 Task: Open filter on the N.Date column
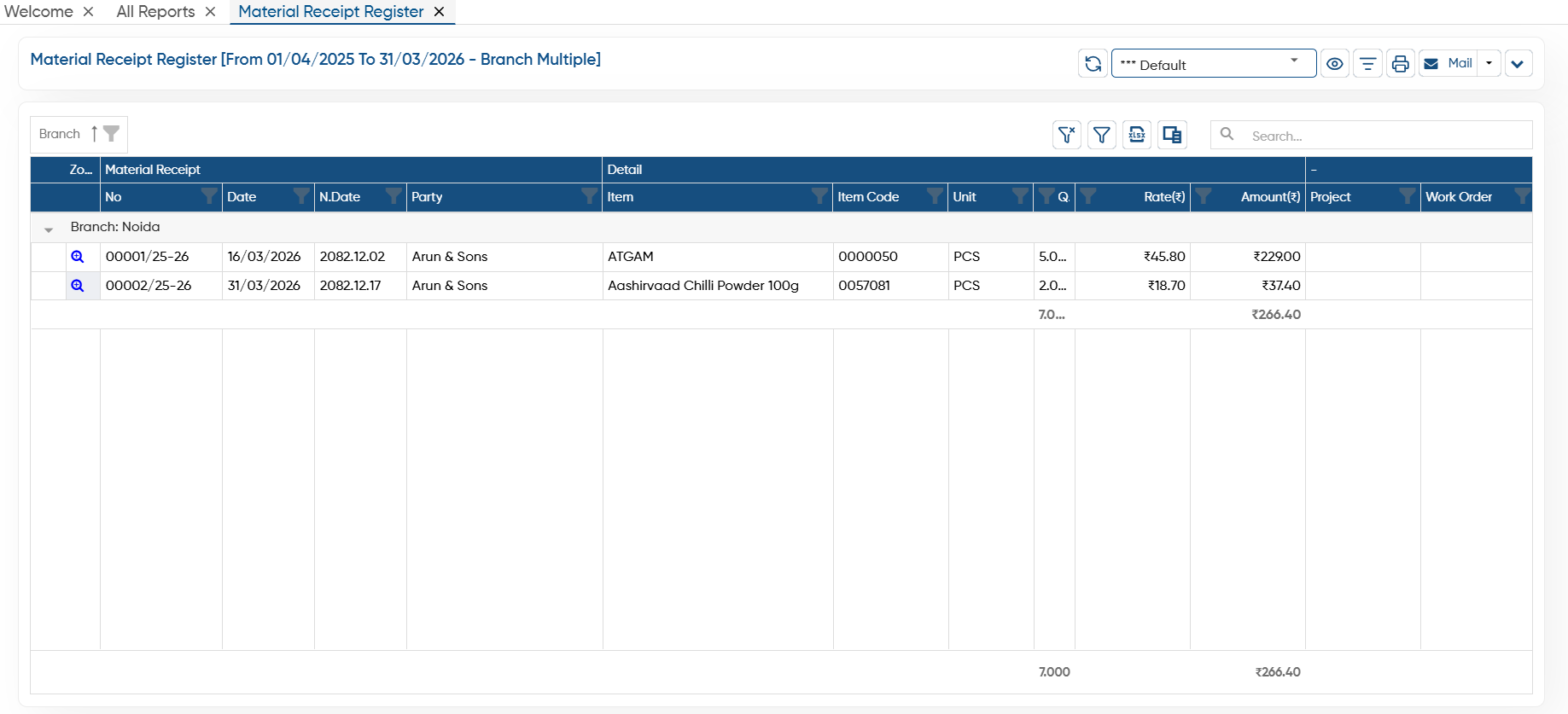(393, 196)
